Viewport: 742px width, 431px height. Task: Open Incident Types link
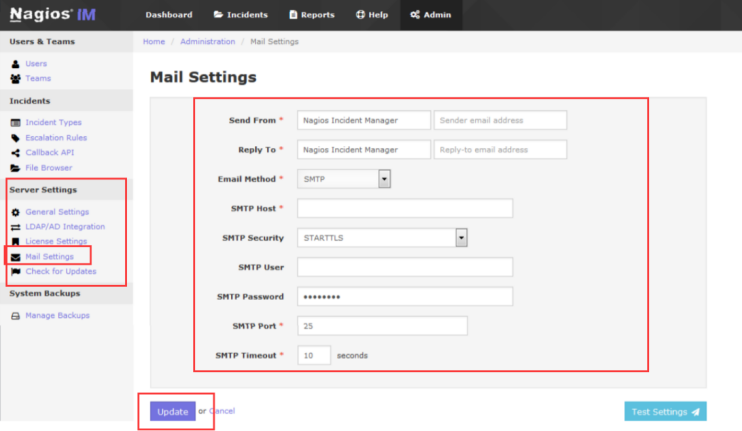[53, 123]
